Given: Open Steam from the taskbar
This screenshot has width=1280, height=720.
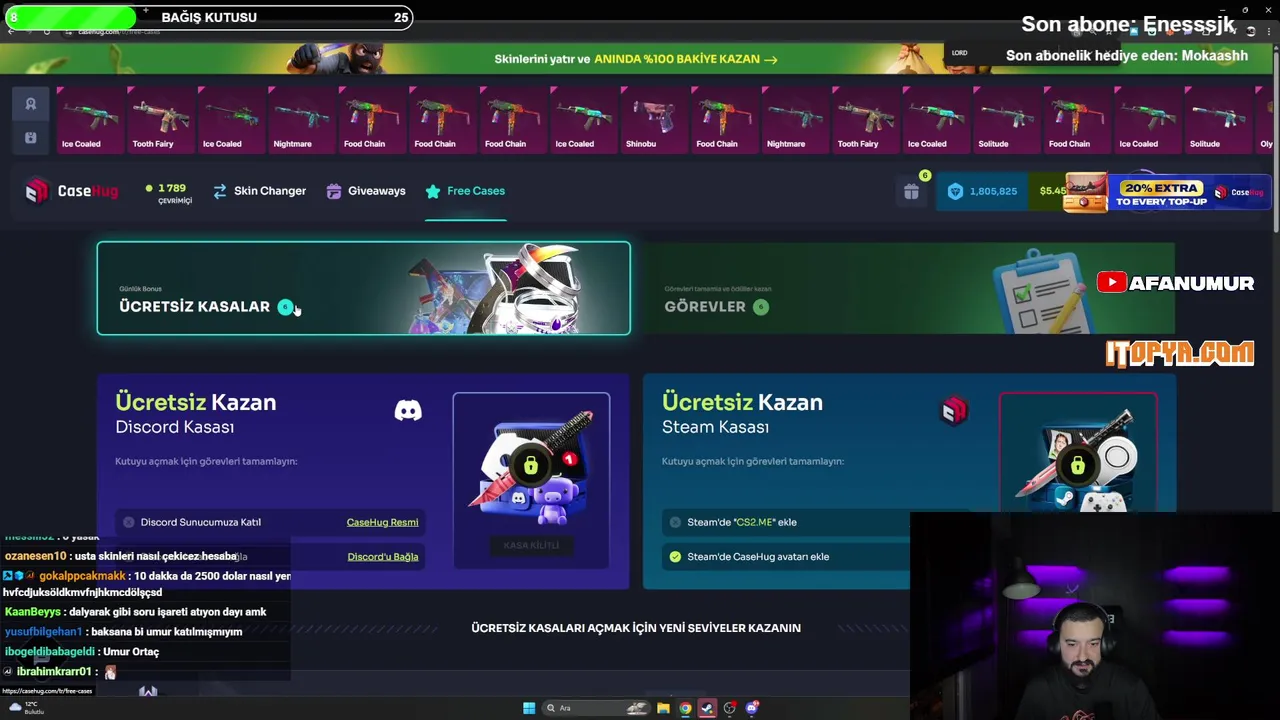Looking at the screenshot, I should click(707, 708).
